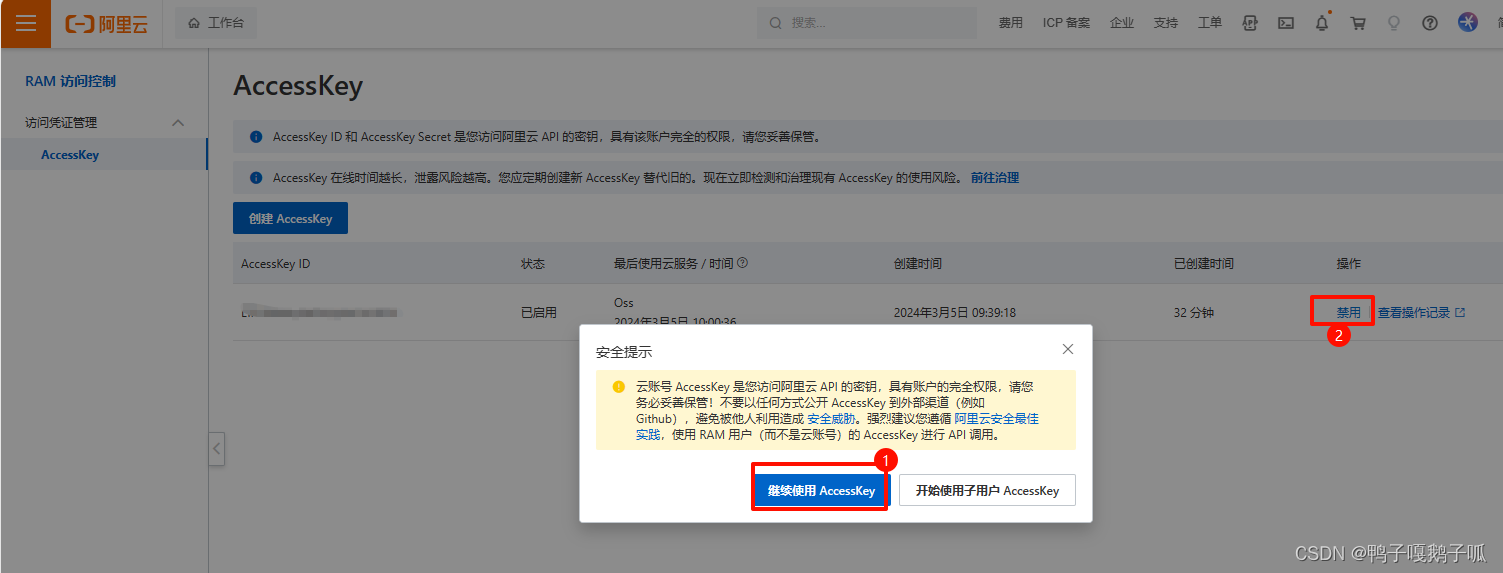Open the 安全威胁 link in the dialog

tap(831, 419)
